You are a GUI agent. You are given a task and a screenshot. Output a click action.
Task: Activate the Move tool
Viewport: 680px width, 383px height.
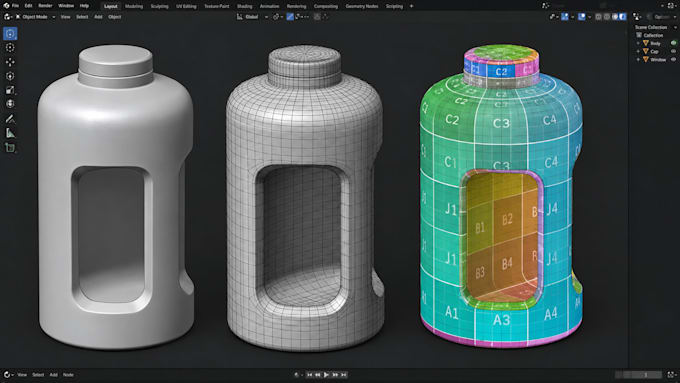pos(10,62)
